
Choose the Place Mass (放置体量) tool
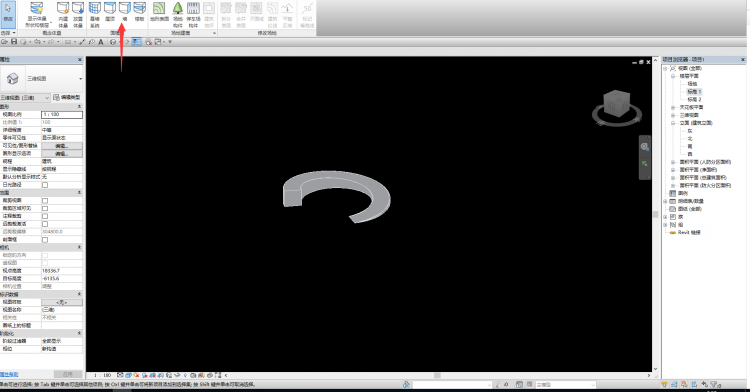[x=78, y=14]
